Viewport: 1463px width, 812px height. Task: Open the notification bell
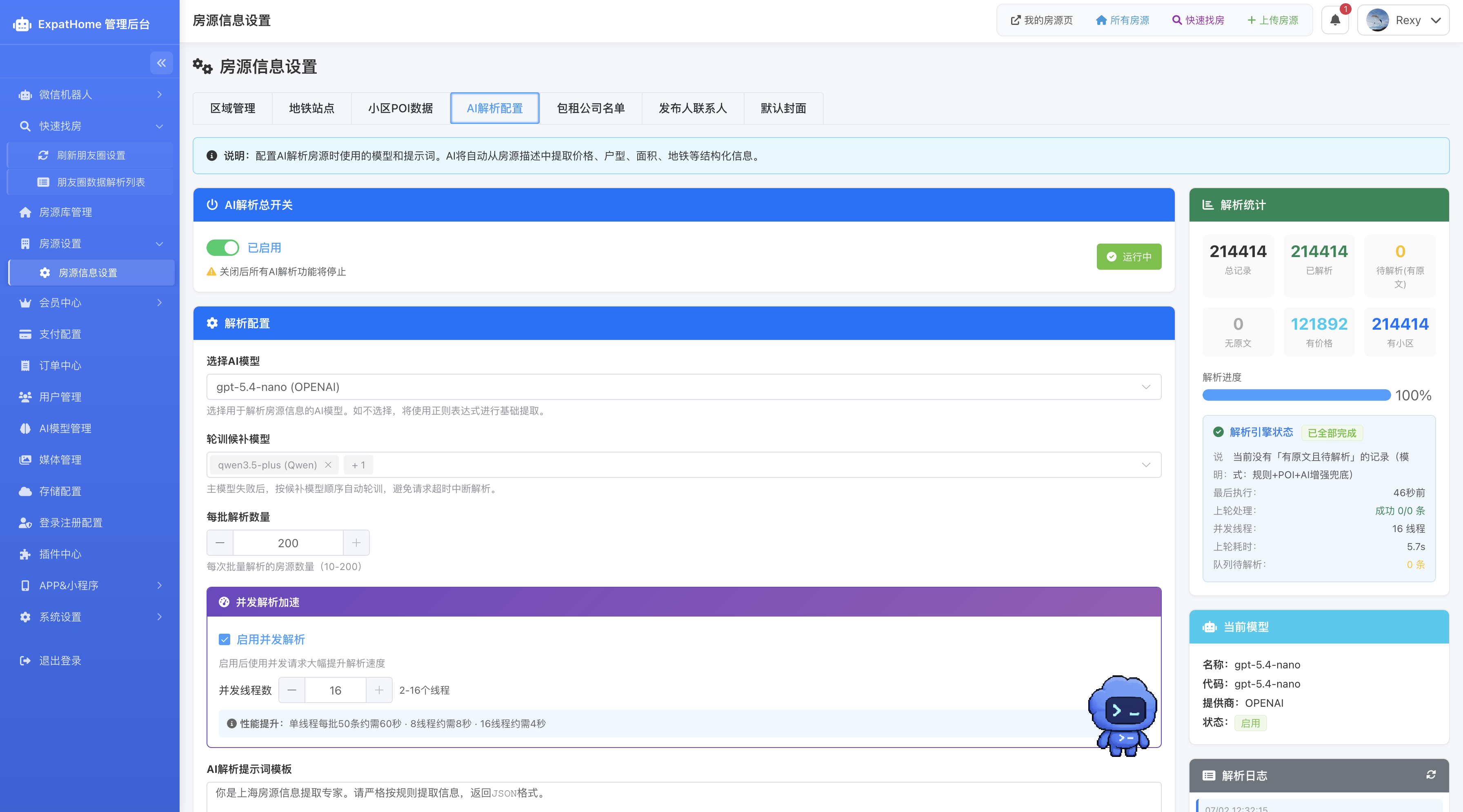[1335, 20]
